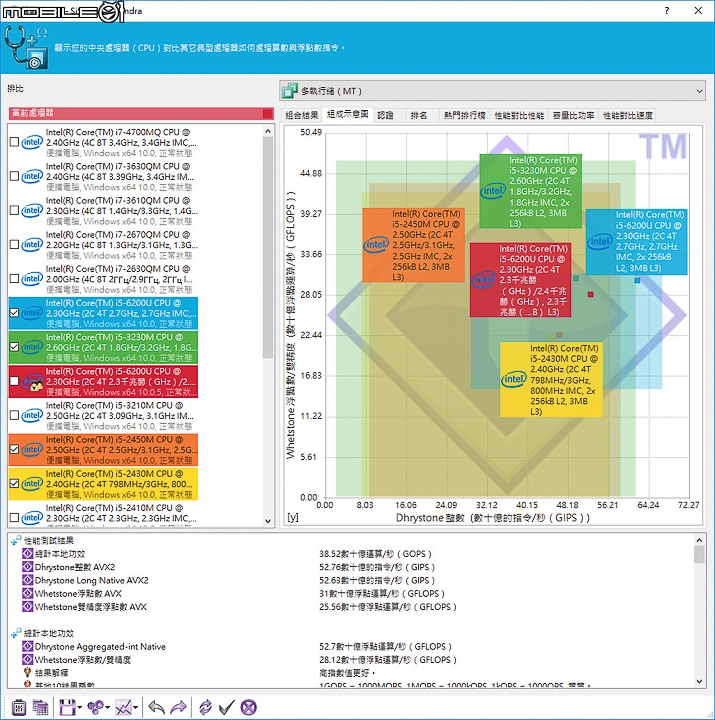This screenshot has width=715, height=720.
Task: Check the i7-4700MQ CPU checkbox
Action: tap(14, 142)
